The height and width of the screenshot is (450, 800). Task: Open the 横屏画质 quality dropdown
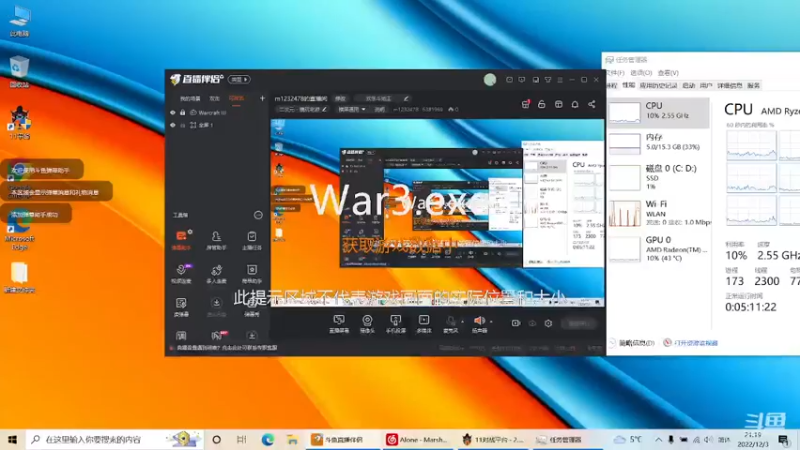click(352, 109)
